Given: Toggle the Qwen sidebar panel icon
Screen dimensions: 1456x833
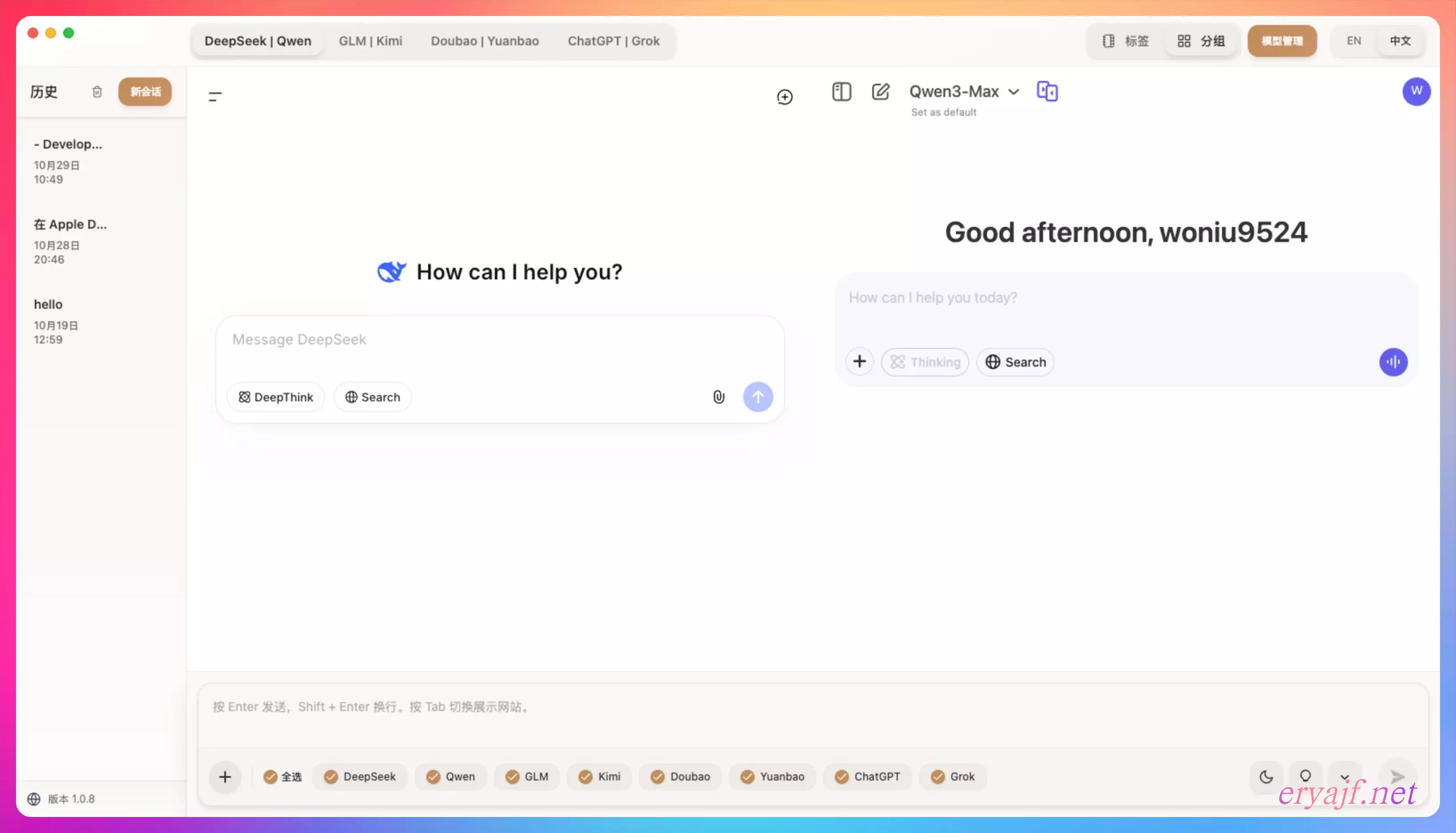Looking at the screenshot, I should (841, 92).
